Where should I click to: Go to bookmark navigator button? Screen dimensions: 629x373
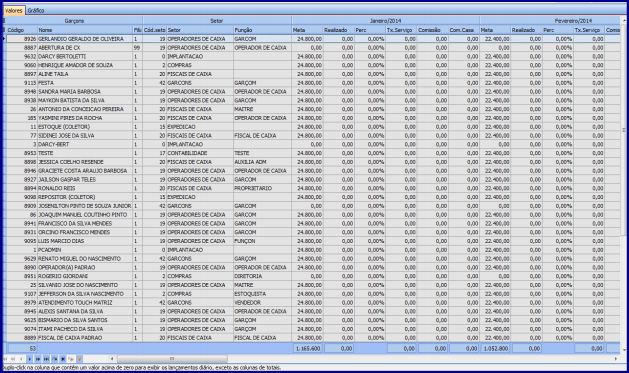tap(63, 359)
